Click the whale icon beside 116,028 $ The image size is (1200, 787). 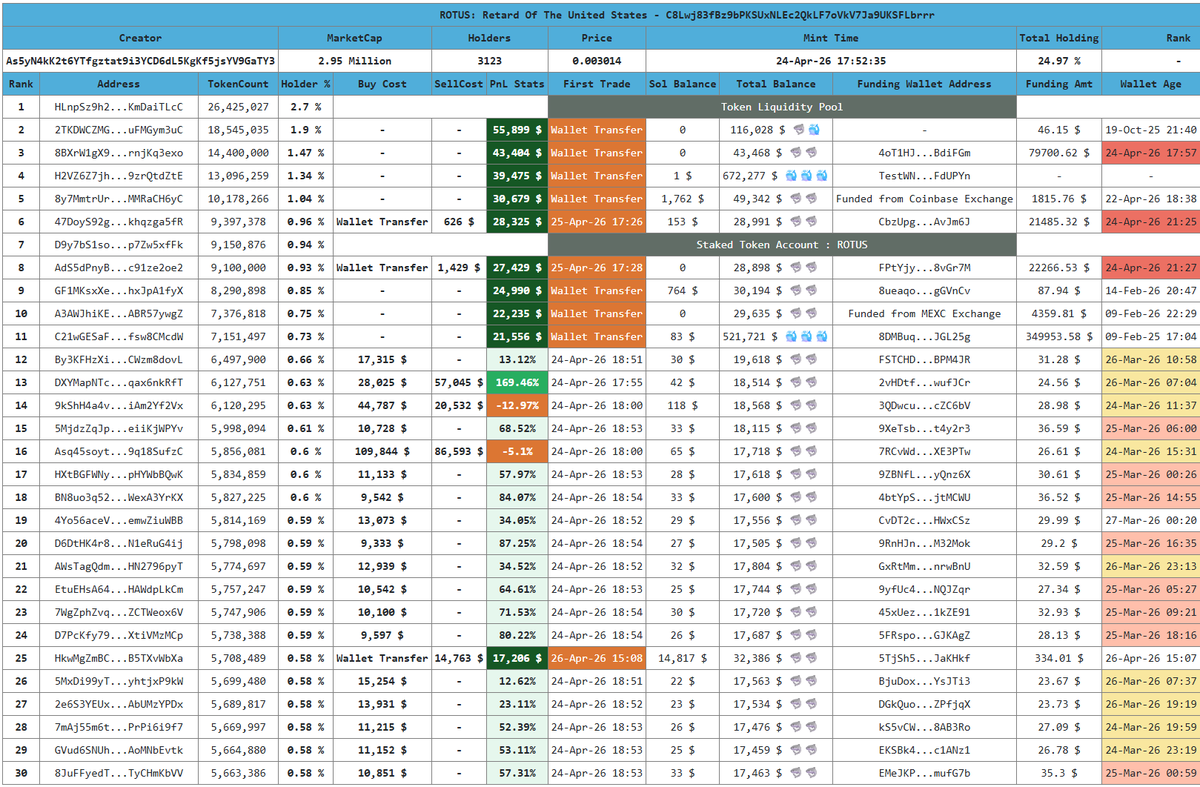(815, 130)
